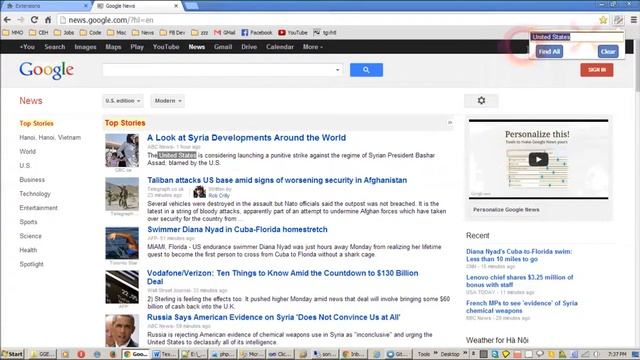Select Sports in the news sidebar
Screen dimensions: 640x360
(x=28, y=222)
